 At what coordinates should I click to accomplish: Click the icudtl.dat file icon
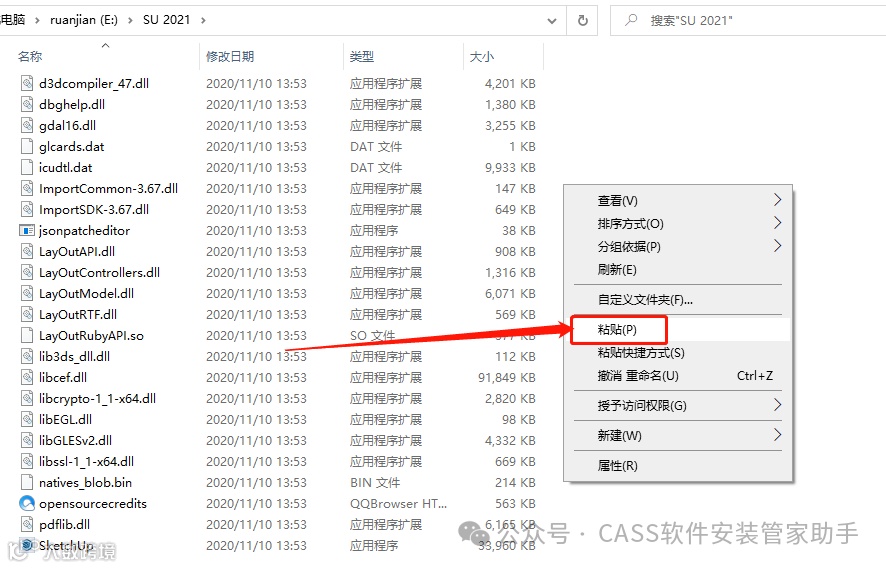click(27, 167)
